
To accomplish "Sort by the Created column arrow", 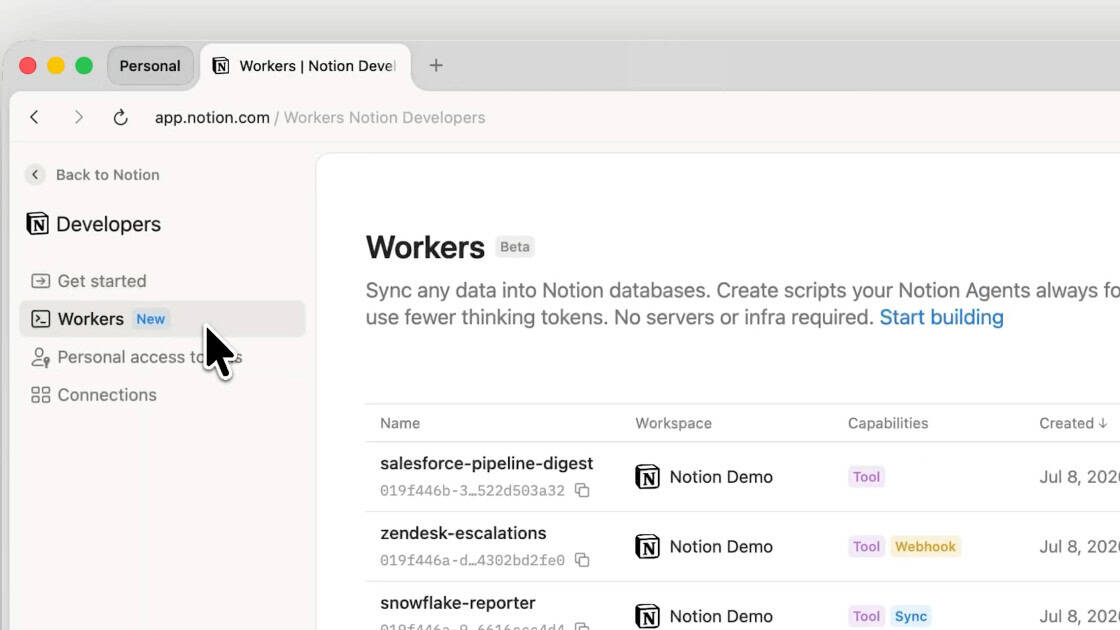I will 1103,423.
